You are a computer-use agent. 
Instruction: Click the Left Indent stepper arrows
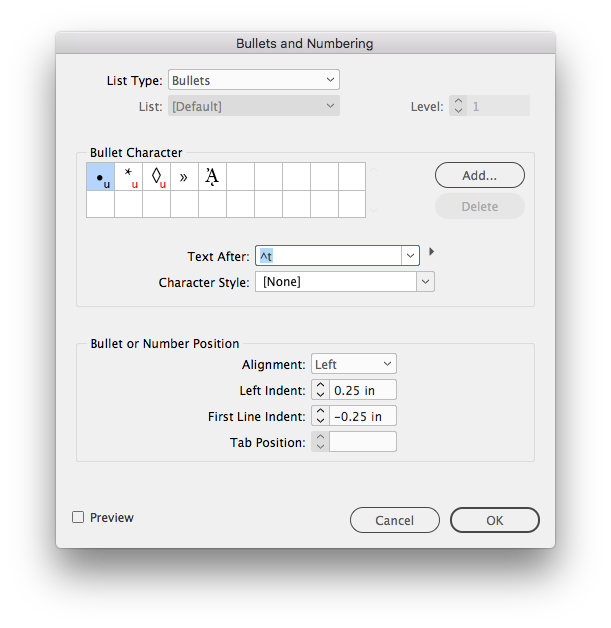coord(320,390)
